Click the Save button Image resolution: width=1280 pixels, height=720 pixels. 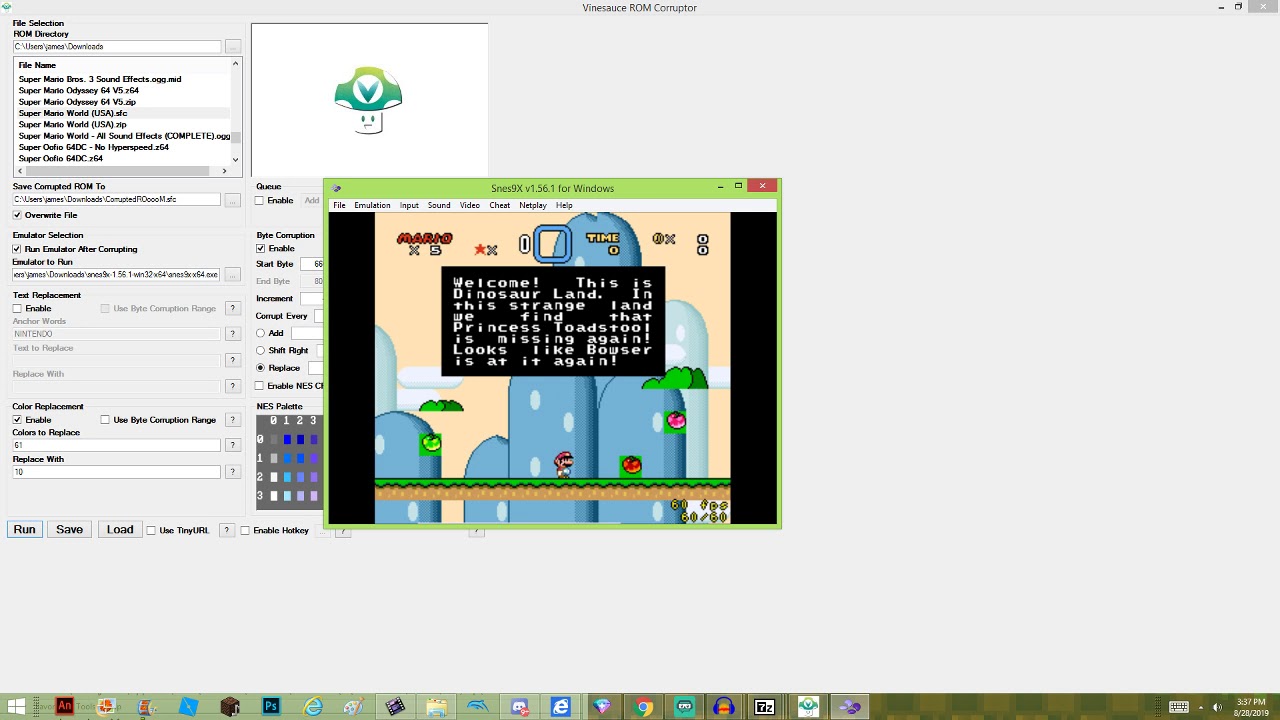69,529
